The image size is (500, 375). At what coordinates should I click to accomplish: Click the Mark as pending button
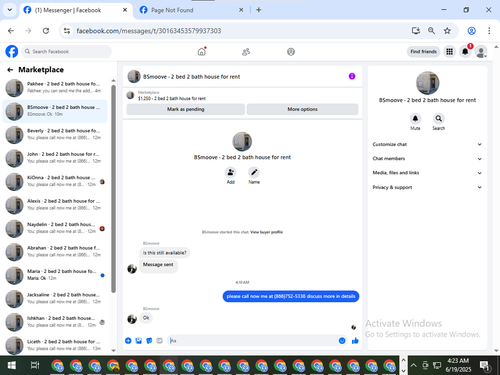[186, 109]
